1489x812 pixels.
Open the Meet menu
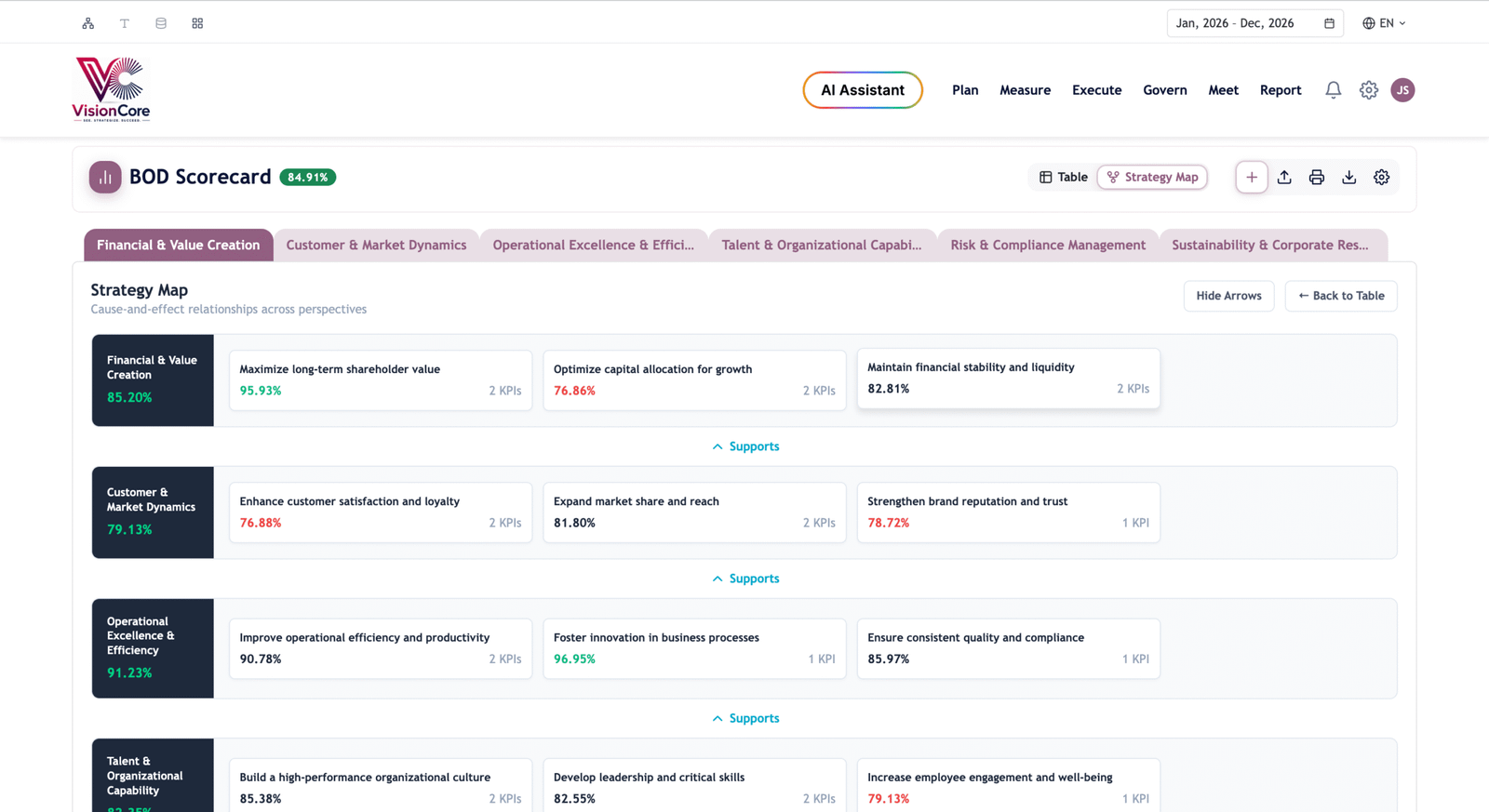click(x=1224, y=90)
